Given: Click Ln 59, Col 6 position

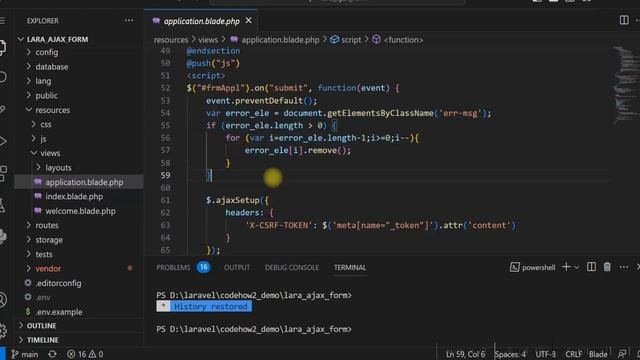Looking at the screenshot, I should [x=466, y=354].
